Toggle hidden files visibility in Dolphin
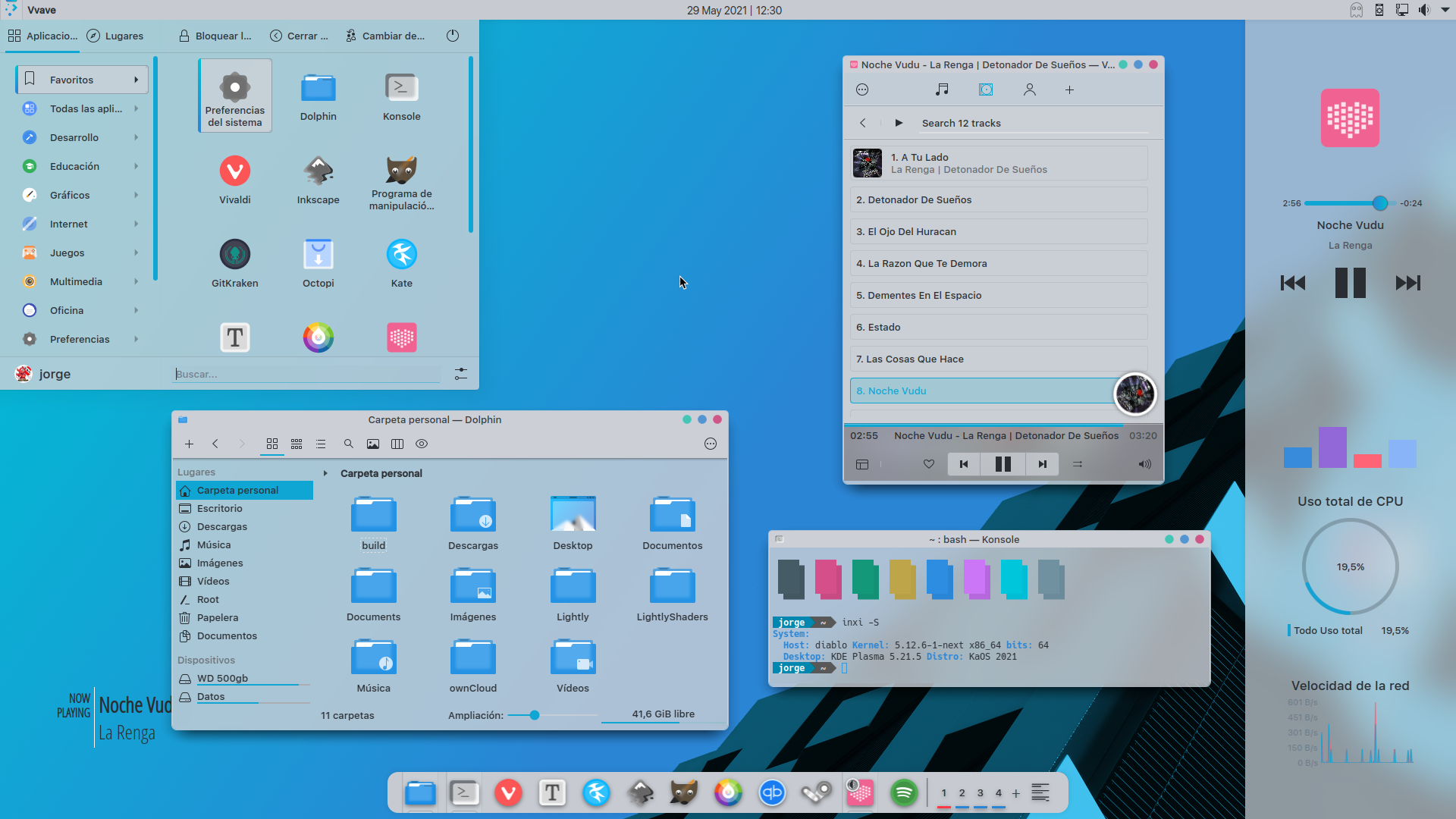Viewport: 1456px width, 819px height. 422,444
